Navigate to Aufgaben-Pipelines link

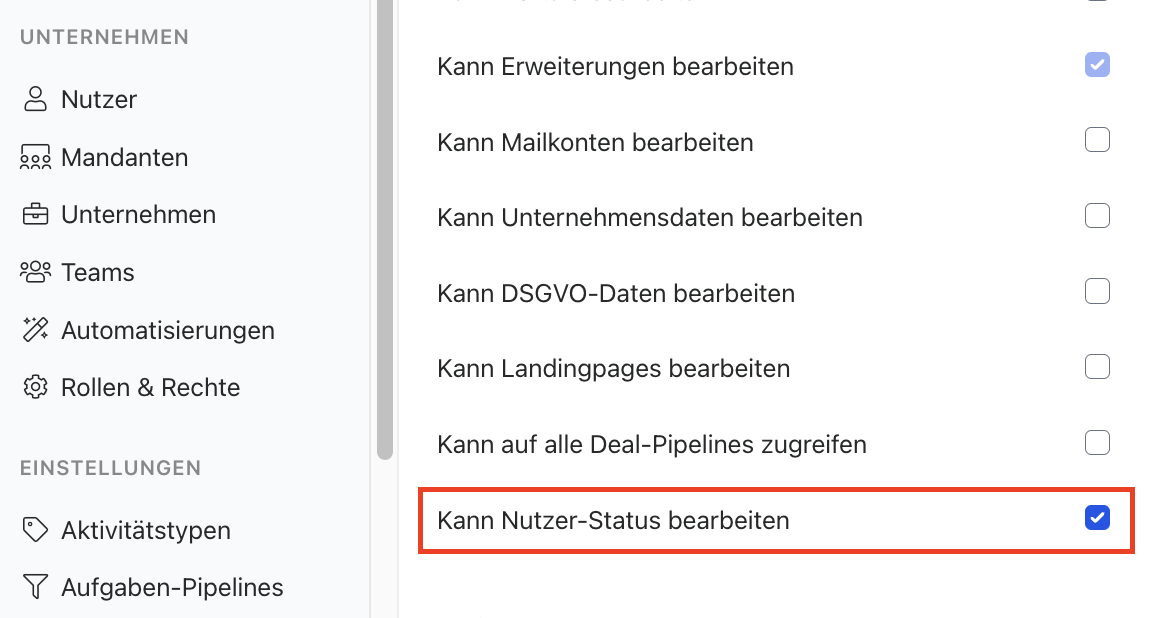172,587
